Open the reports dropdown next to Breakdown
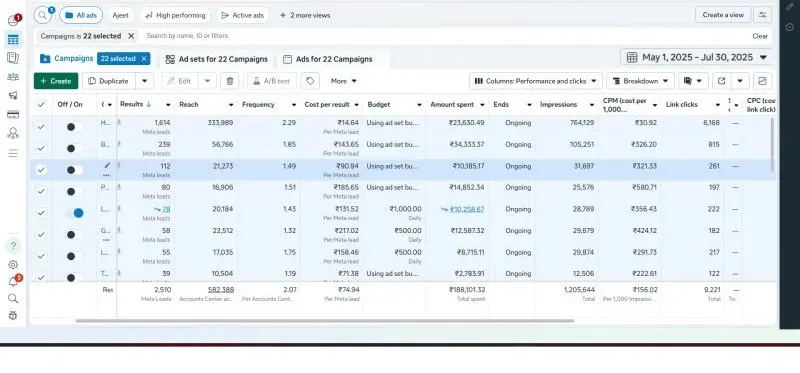Screen dimensions: 800x373 693,81
